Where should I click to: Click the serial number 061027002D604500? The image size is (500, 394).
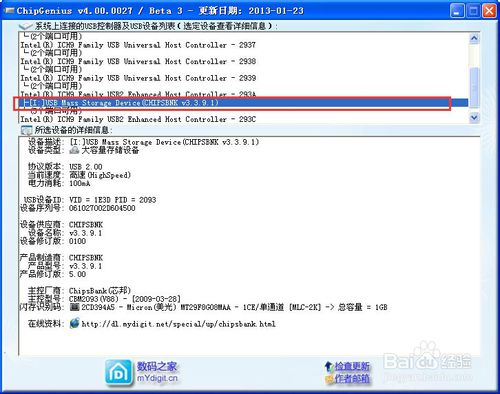click(102, 208)
